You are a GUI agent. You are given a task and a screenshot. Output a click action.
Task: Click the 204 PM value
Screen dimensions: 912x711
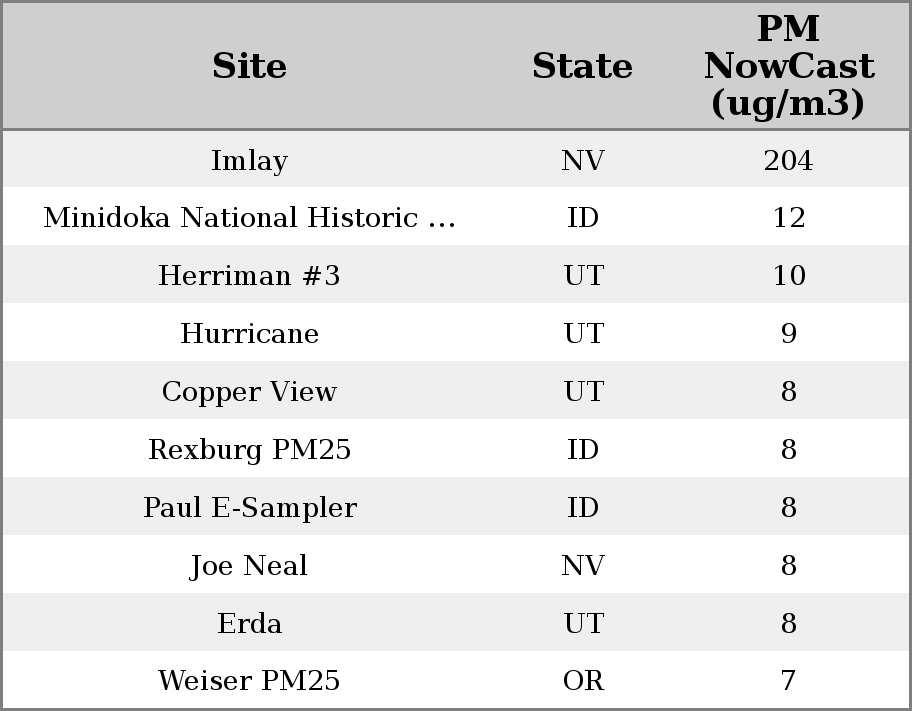[x=788, y=161]
